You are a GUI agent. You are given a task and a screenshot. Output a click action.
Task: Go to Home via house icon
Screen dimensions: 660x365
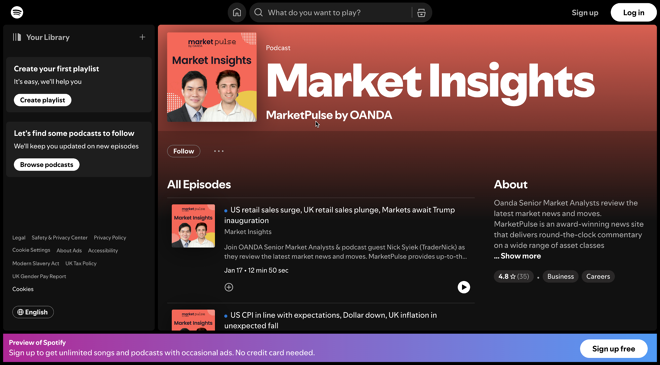tap(237, 13)
